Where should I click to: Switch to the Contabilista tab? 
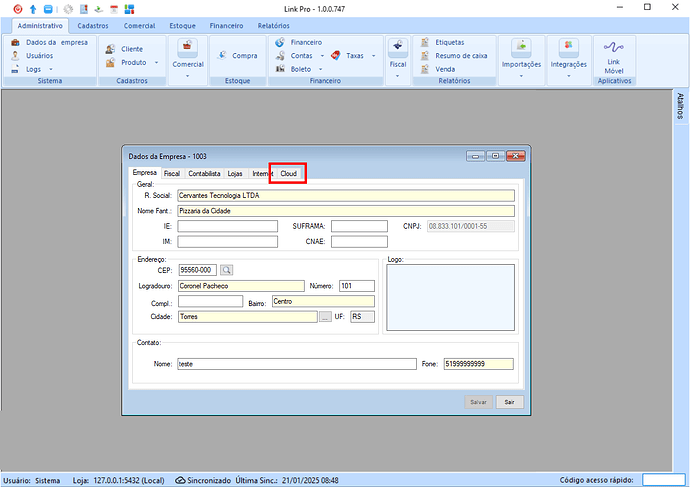tap(204, 174)
